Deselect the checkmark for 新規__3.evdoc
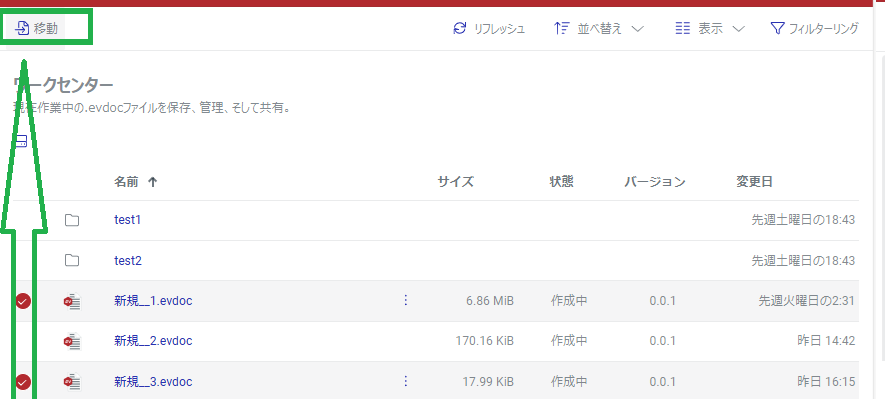This screenshot has height=399, width=885. tap(23, 383)
